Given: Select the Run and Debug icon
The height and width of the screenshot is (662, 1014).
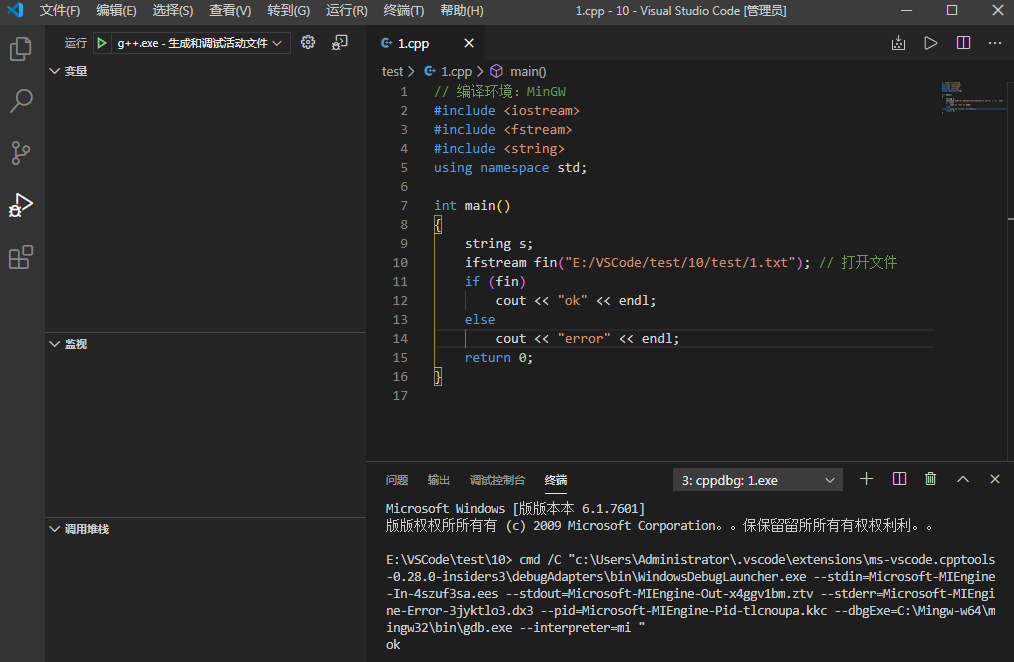Looking at the screenshot, I should click(x=22, y=205).
